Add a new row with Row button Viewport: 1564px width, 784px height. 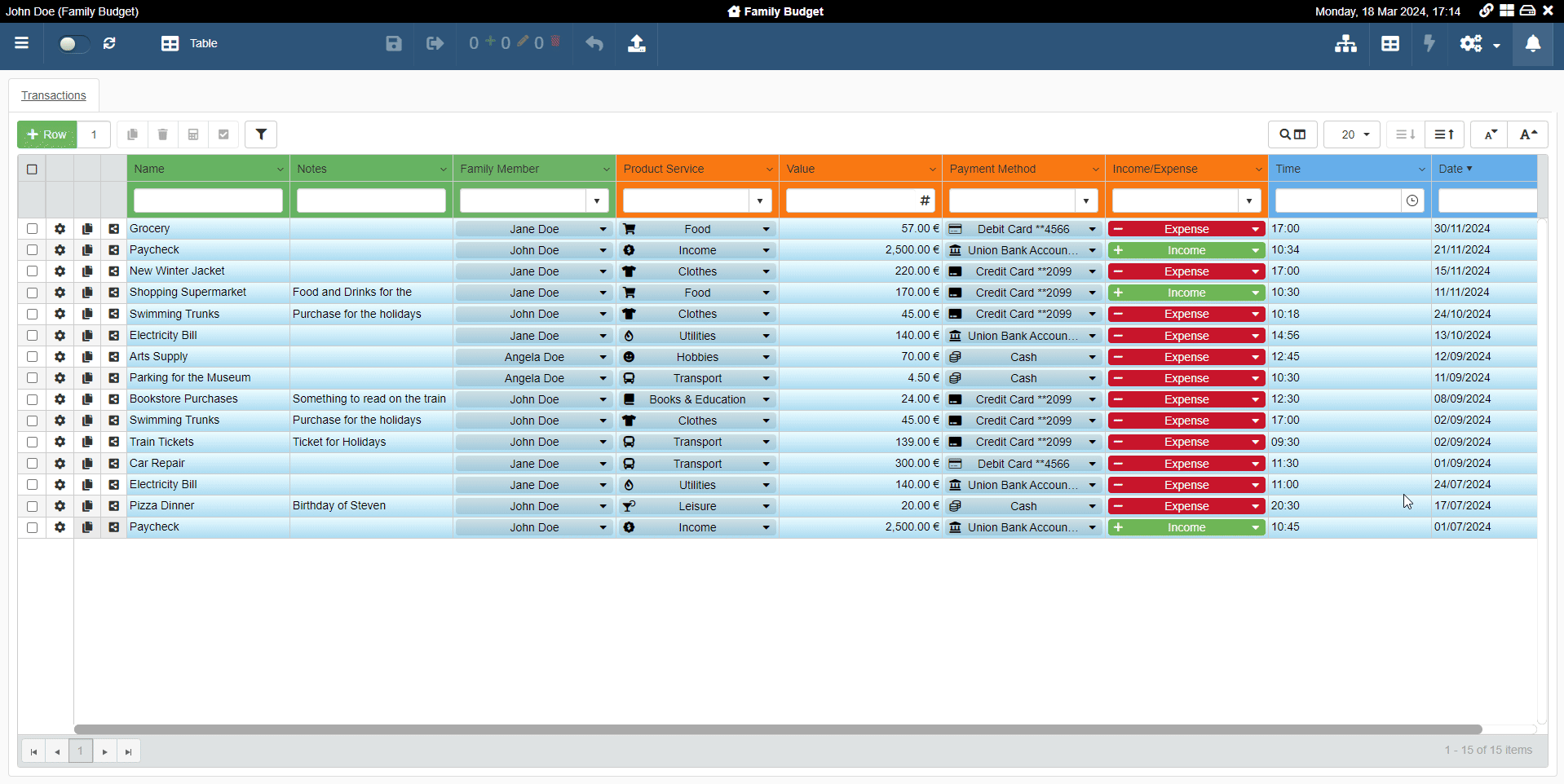click(47, 134)
